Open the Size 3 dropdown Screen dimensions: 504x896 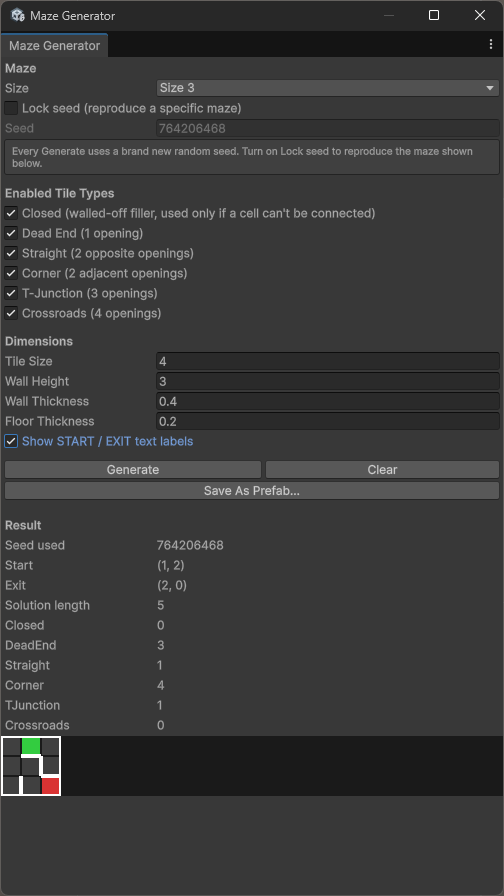[x=327, y=88]
